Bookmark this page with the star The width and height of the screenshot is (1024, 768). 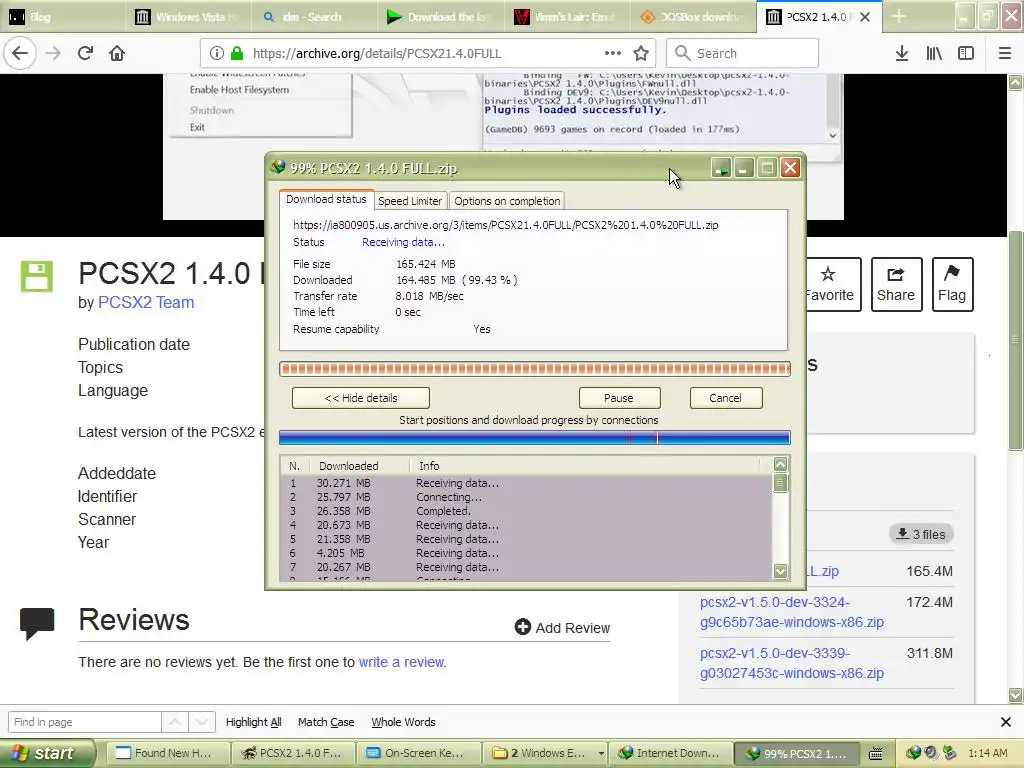click(x=641, y=53)
